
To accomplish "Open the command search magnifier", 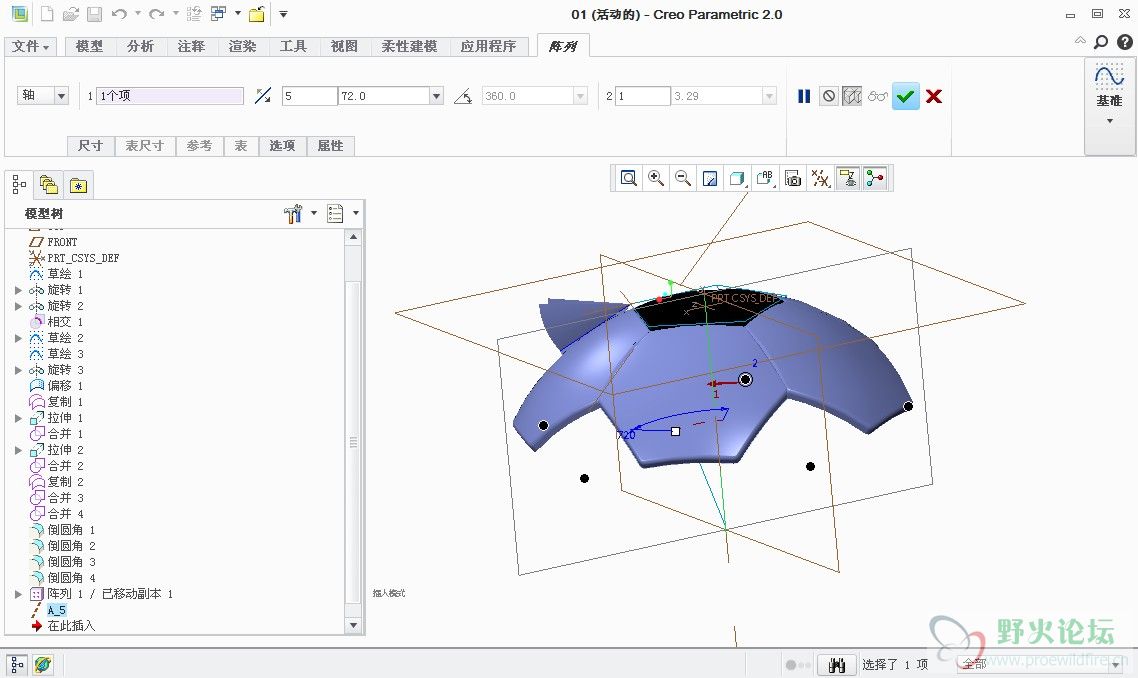I will coord(1101,42).
